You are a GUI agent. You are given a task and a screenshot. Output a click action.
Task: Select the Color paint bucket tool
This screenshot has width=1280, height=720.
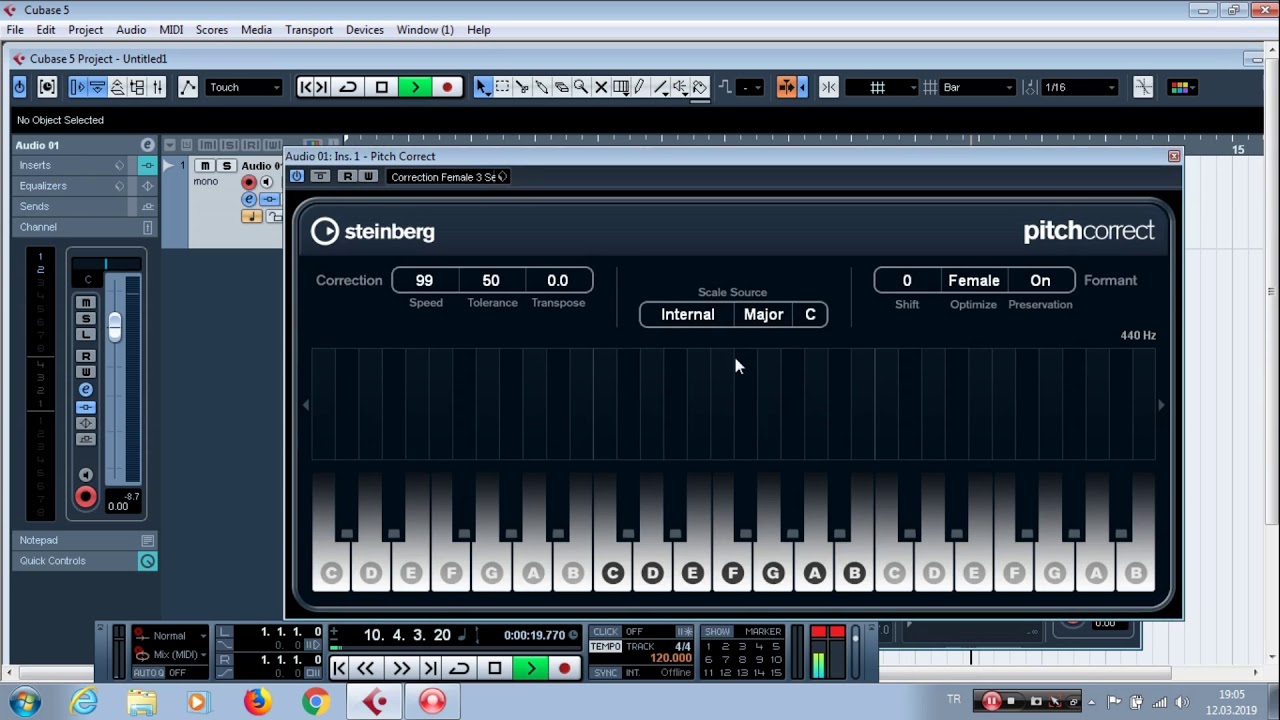[700, 87]
